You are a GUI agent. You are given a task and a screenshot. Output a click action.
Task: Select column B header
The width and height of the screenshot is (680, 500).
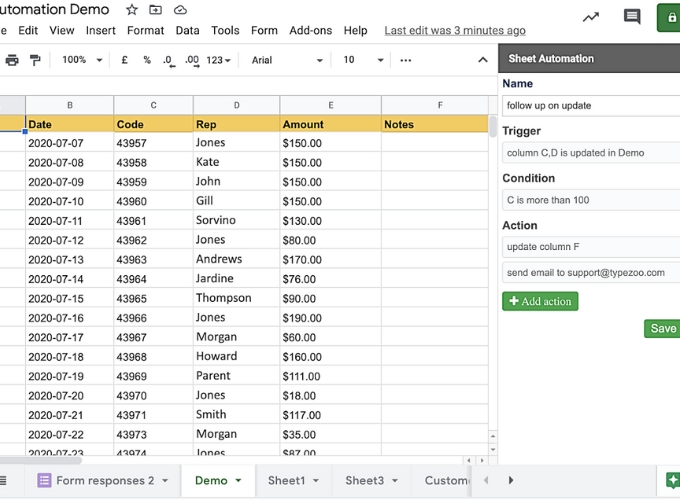[69, 105]
